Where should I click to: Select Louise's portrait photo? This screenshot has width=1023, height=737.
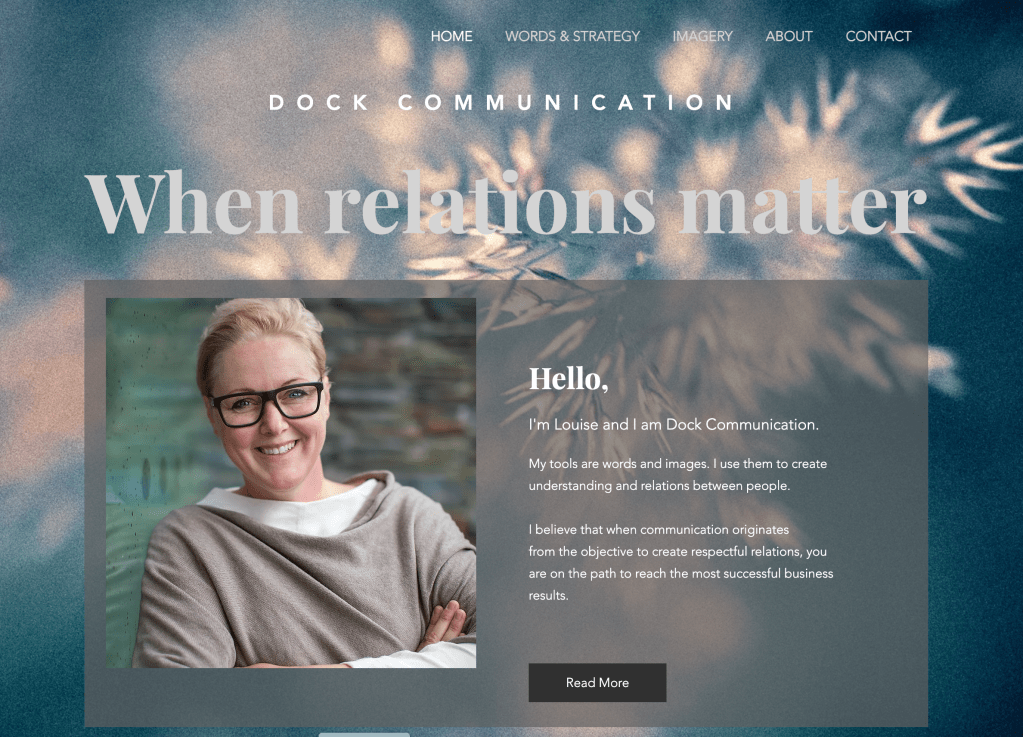(291, 483)
